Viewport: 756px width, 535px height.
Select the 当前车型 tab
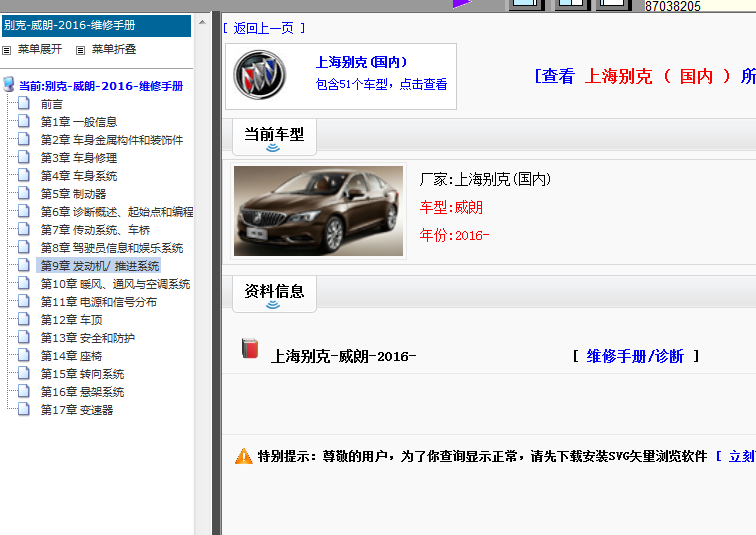click(274, 137)
